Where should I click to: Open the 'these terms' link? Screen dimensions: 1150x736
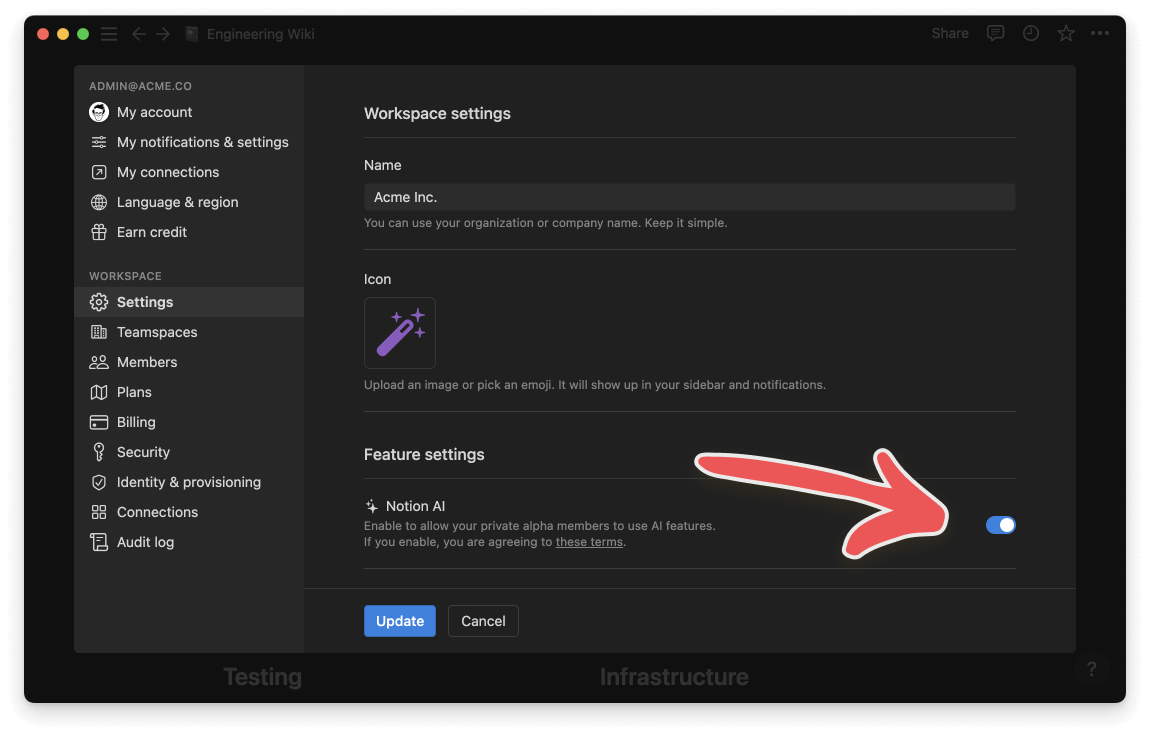(589, 542)
